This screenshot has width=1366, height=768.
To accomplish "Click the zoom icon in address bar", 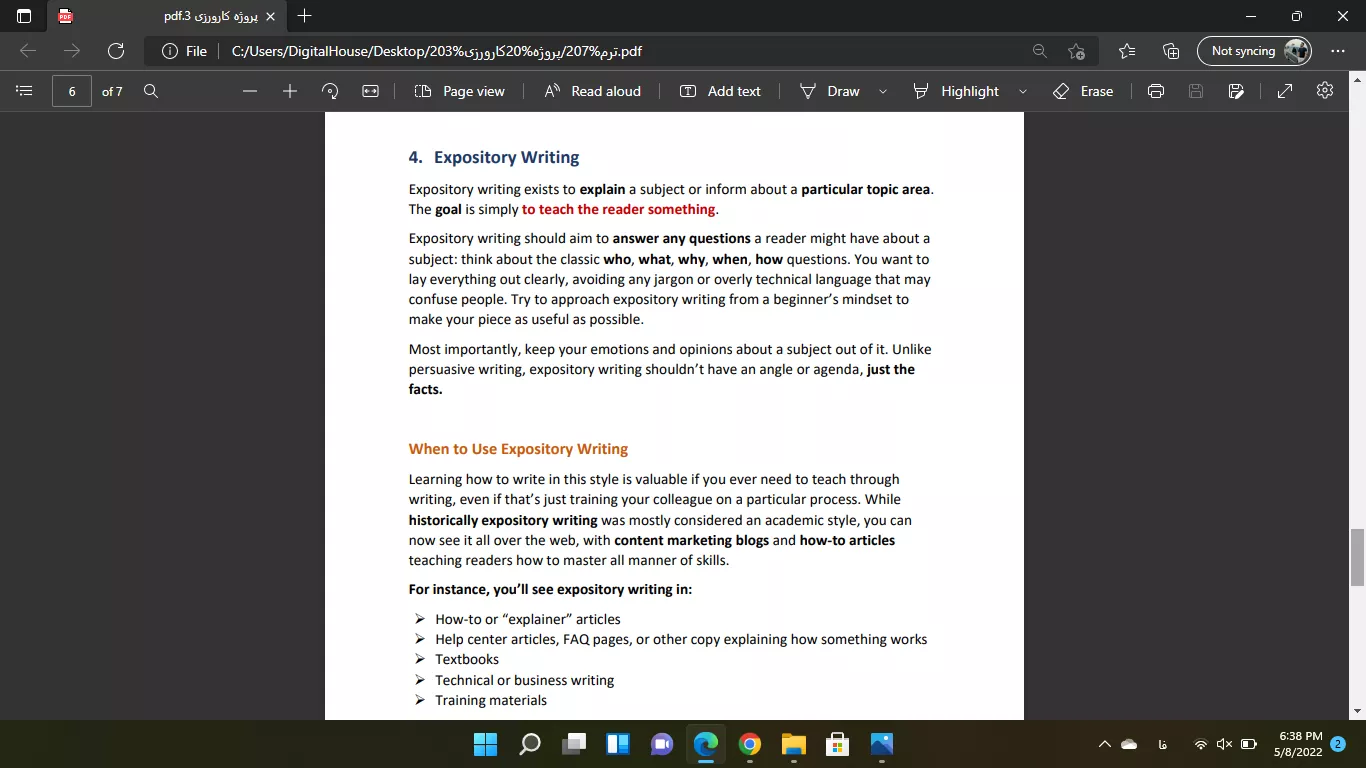I will click(1040, 51).
